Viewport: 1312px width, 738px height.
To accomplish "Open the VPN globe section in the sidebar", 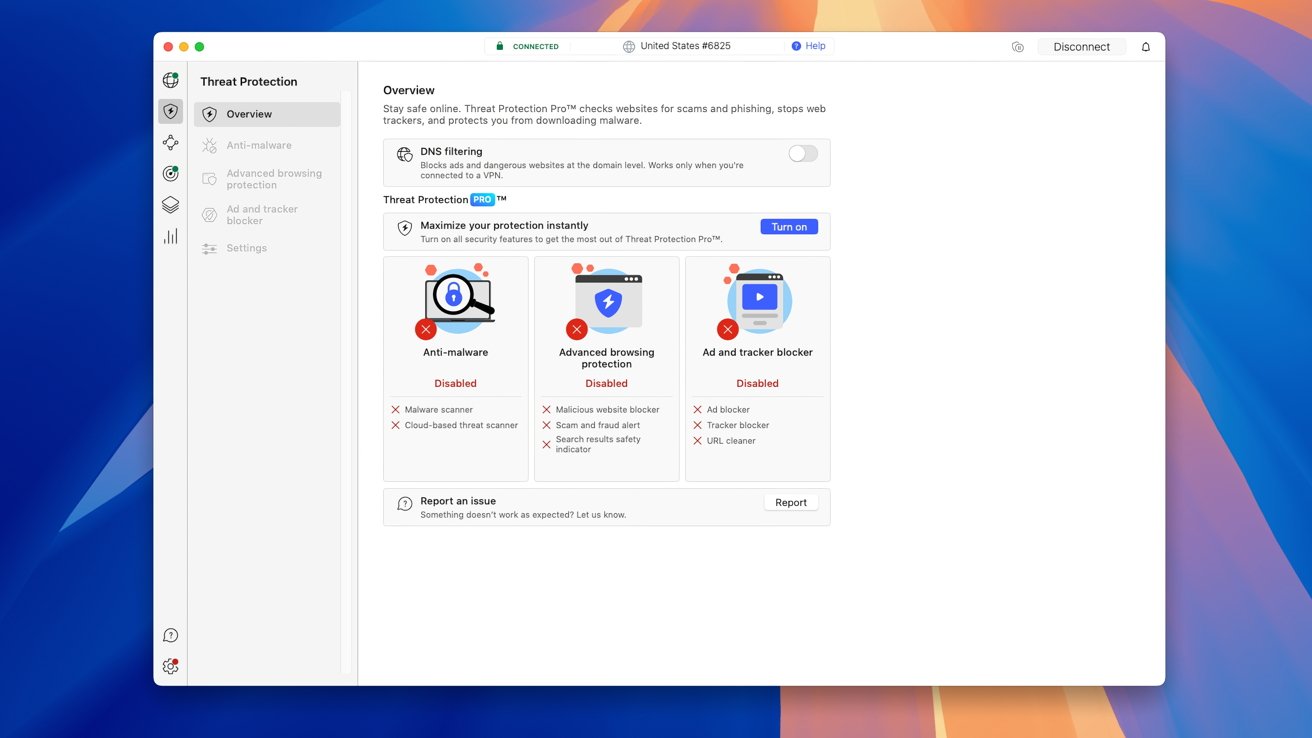I will click(171, 81).
